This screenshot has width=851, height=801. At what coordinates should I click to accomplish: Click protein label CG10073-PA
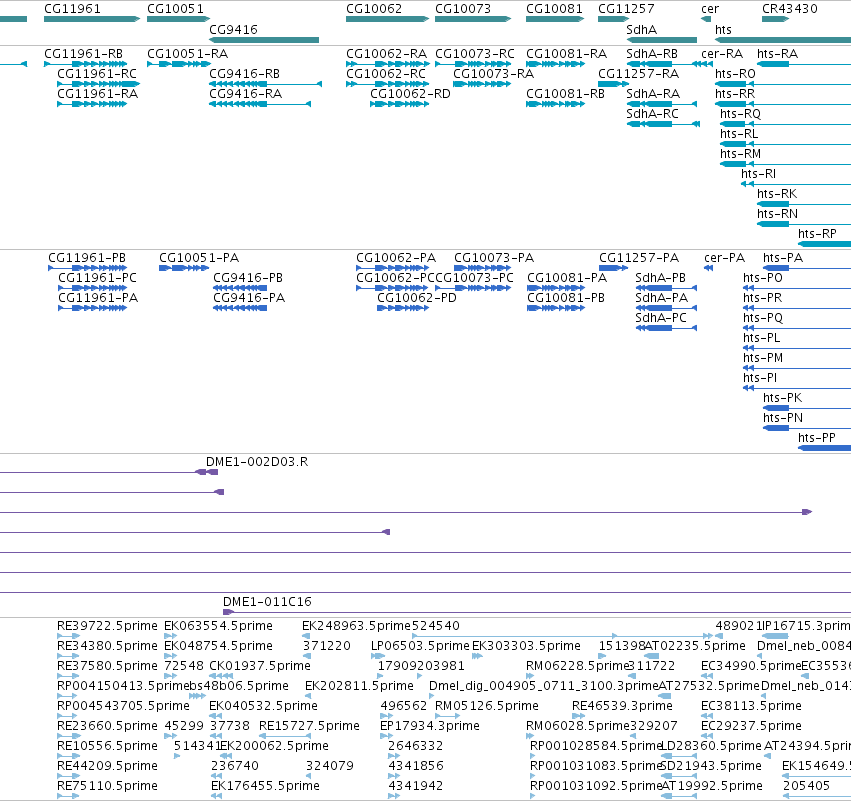494,258
